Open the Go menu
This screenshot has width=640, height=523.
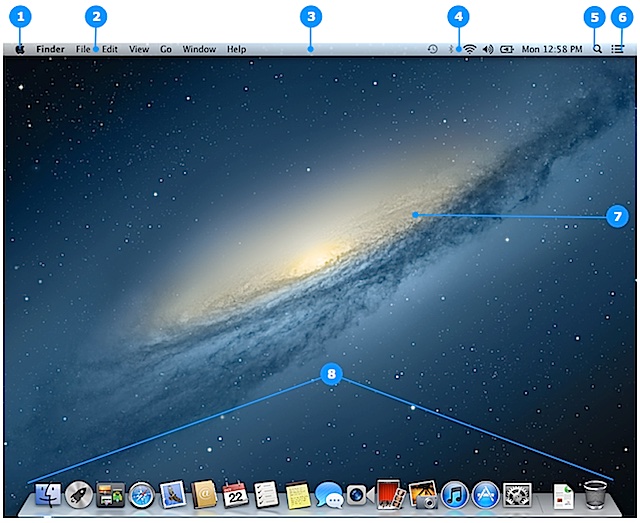pos(166,49)
